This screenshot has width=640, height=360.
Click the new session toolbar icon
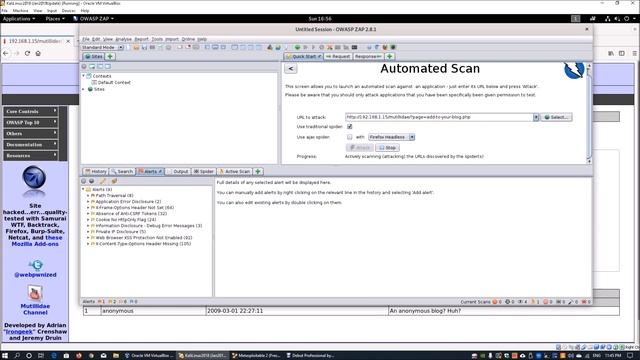click(128, 47)
